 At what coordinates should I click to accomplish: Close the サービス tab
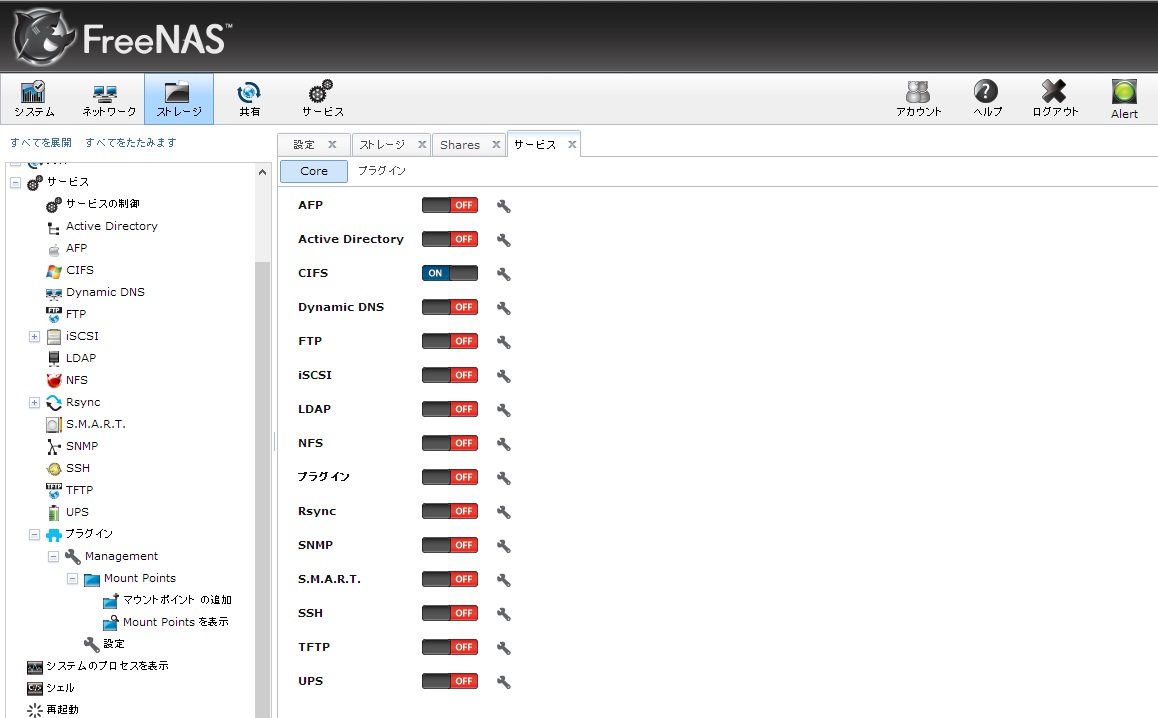572,145
